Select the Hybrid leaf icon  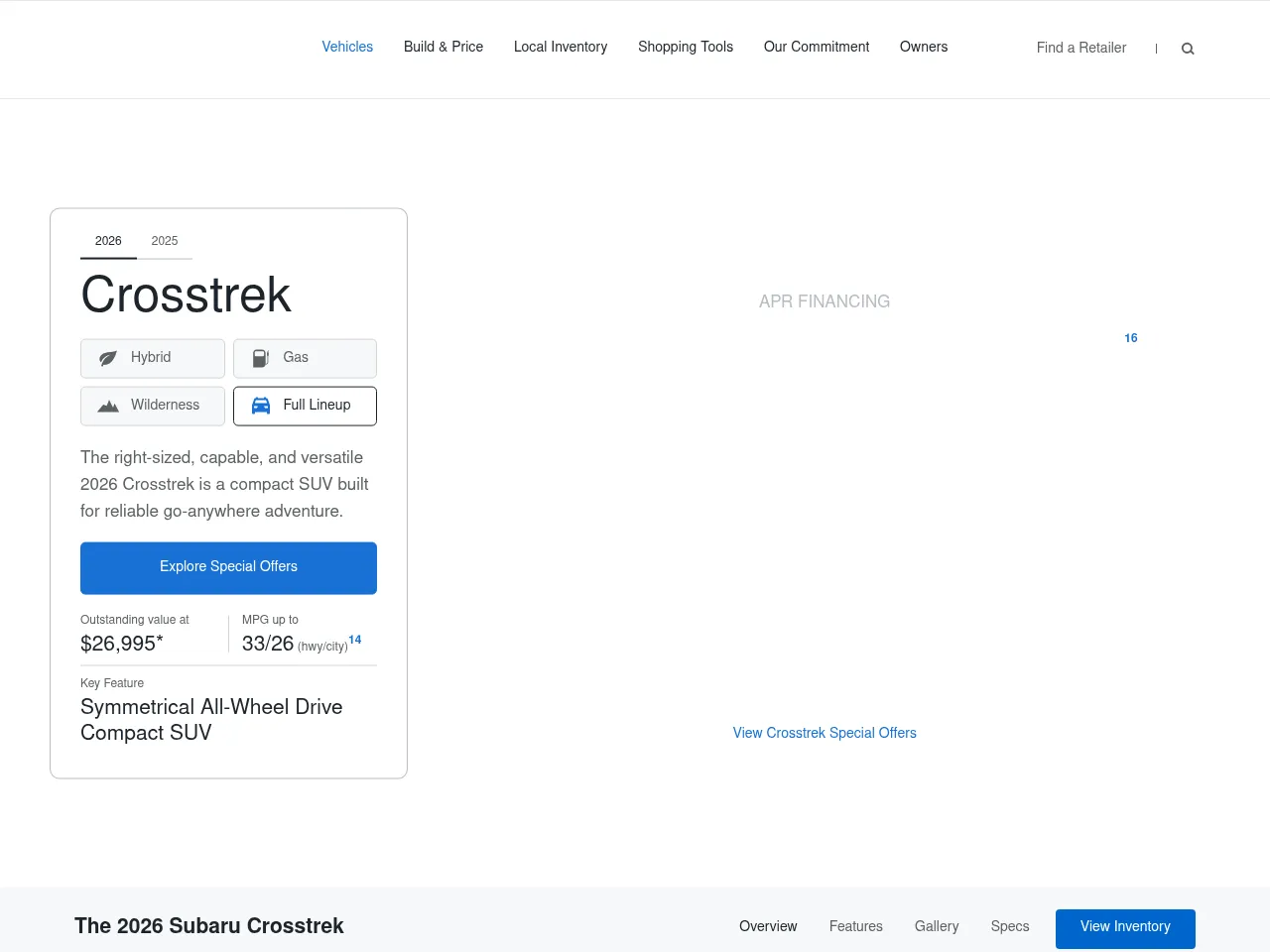point(108,358)
